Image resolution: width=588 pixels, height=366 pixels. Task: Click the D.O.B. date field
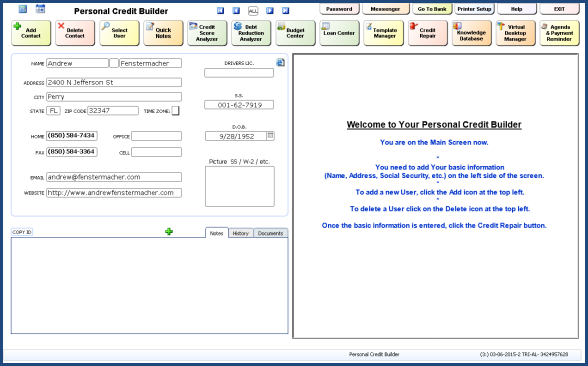coord(236,136)
